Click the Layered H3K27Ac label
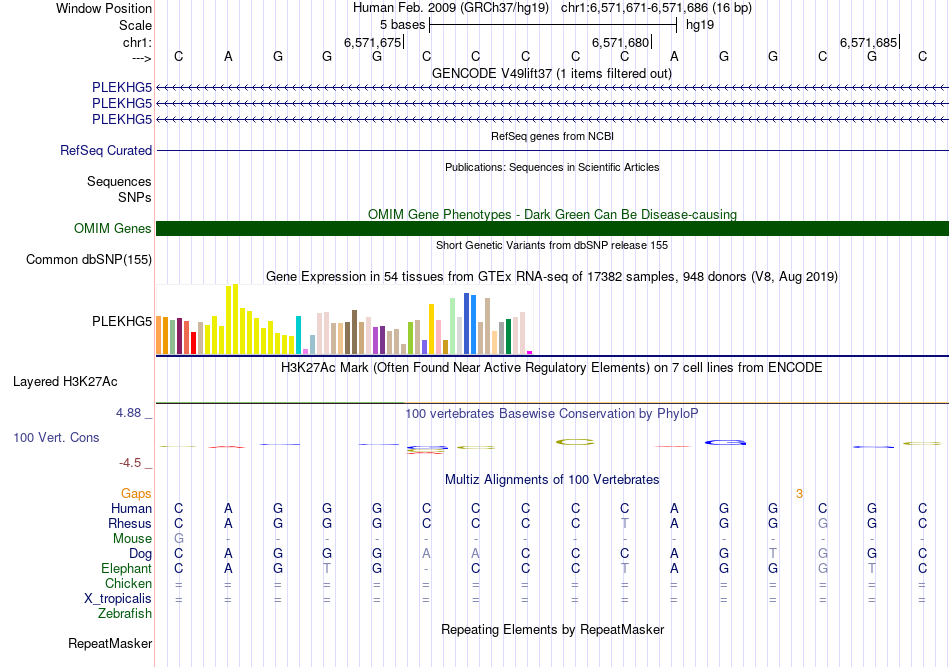950x667 pixels. pos(65,382)
